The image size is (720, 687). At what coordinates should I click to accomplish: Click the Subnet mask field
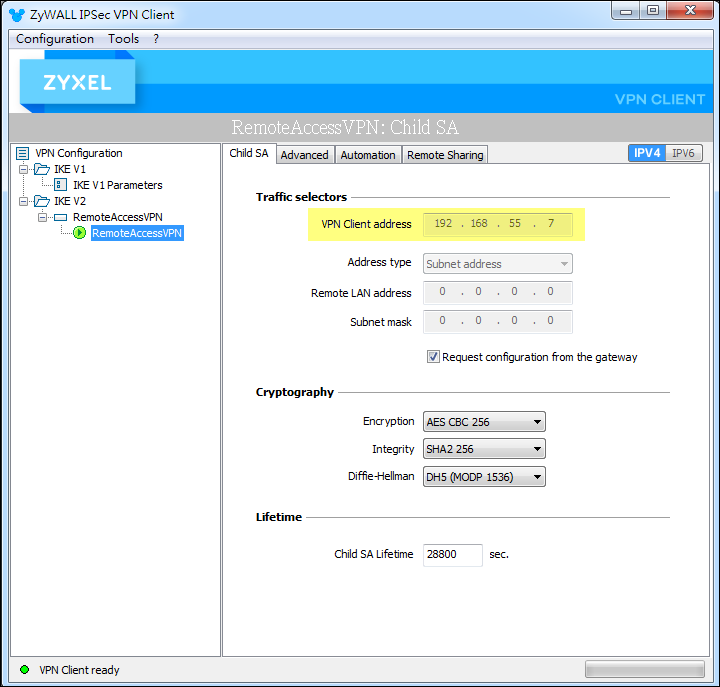tap(498, 321)
